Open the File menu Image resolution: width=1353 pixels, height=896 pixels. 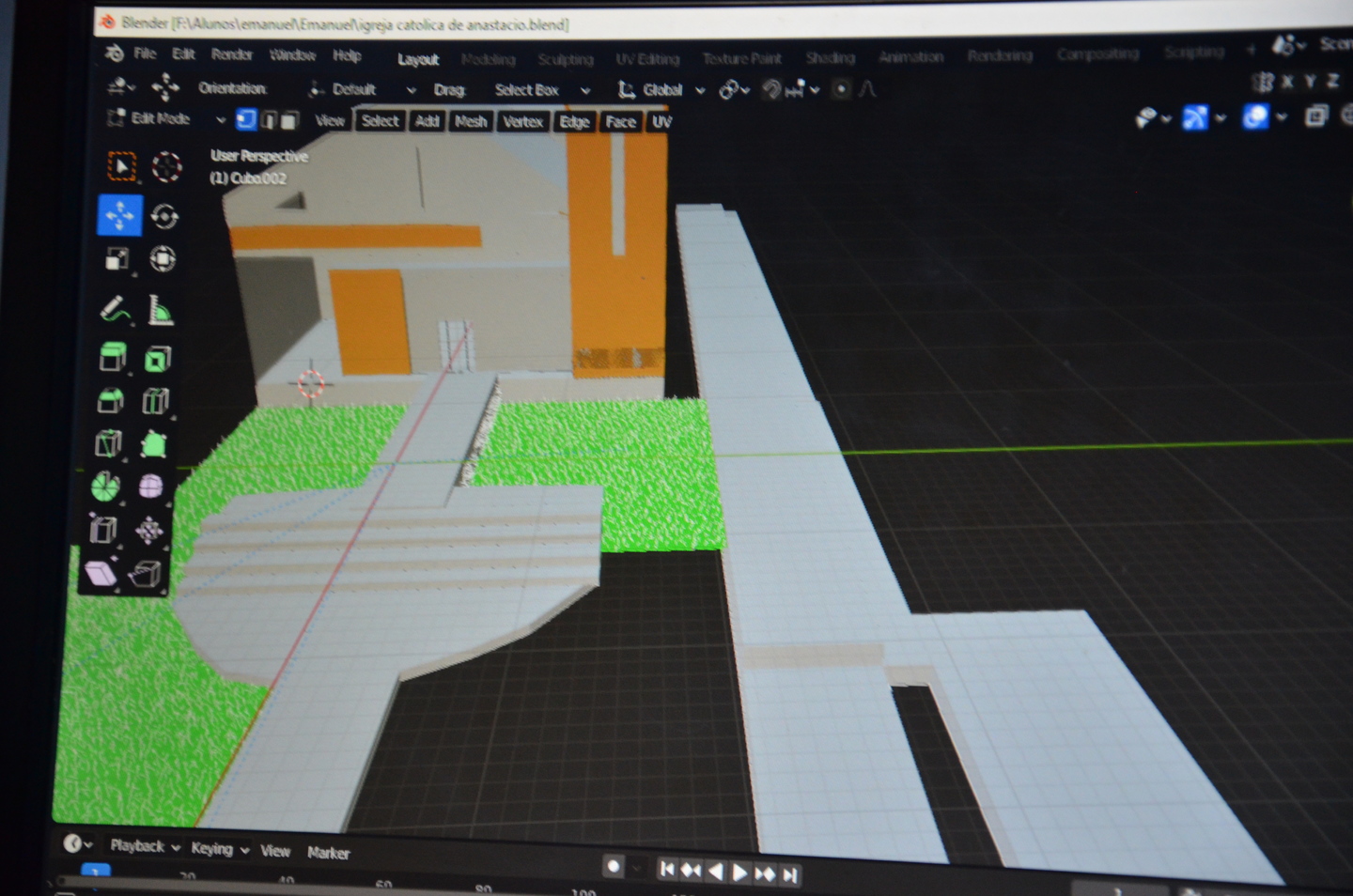(145, 54)
